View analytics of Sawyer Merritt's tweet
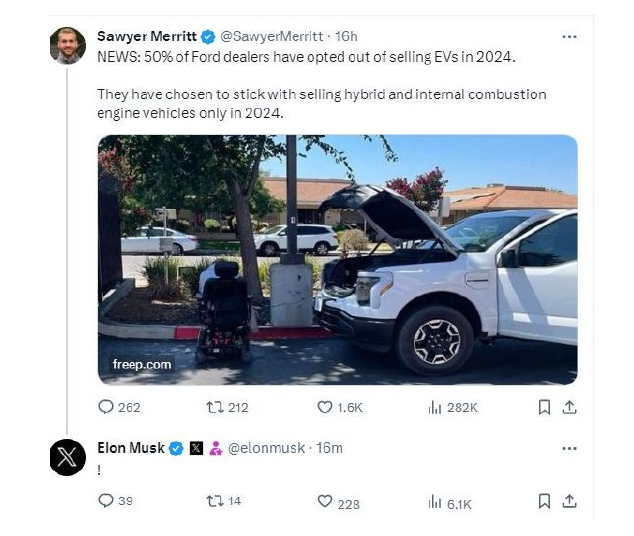Screen dimensions: 634x536 tap(435, 407)
